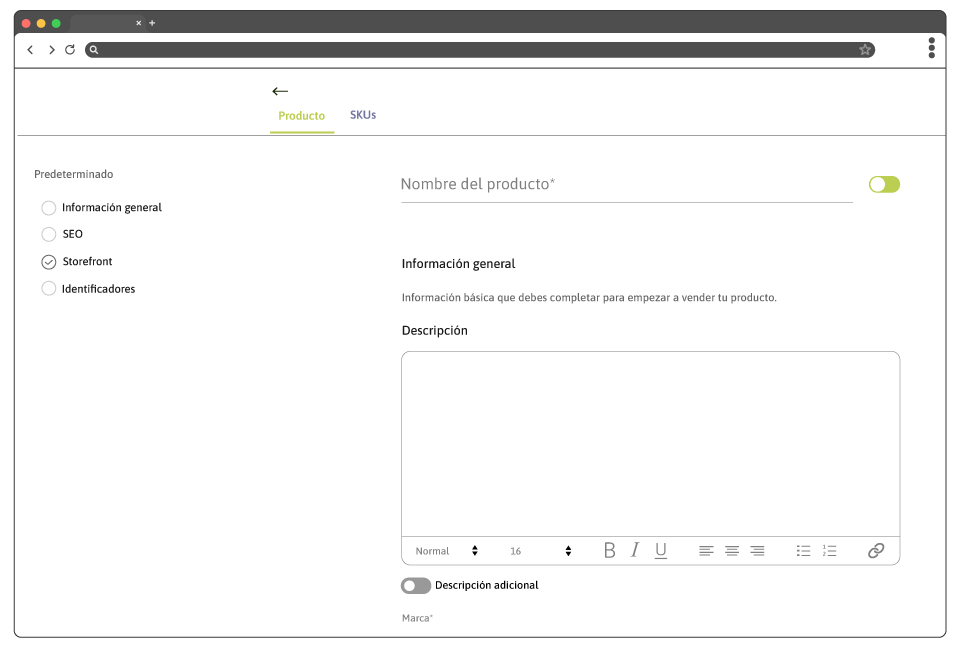Screen dimensions: 964x650
Task: Center align the description text
Action: pyautogui.click(x=732, y=551)
